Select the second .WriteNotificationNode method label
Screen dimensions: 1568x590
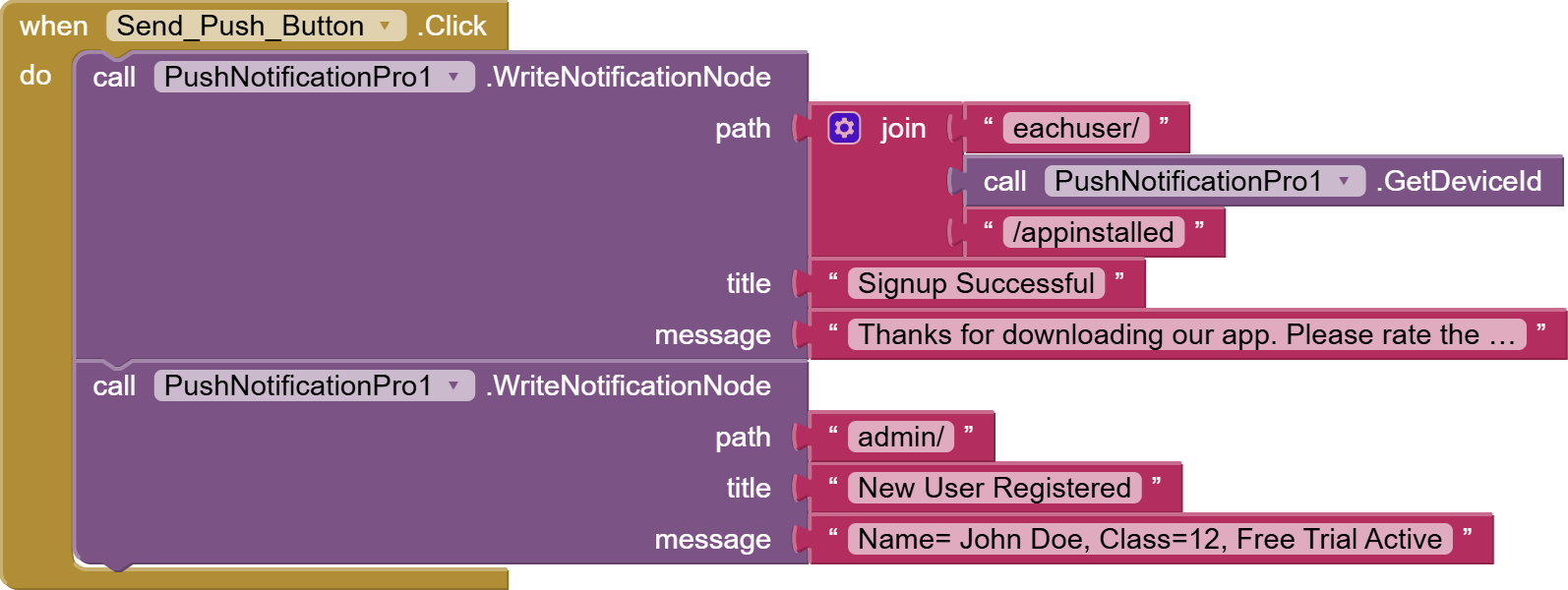tap(629, 385)
